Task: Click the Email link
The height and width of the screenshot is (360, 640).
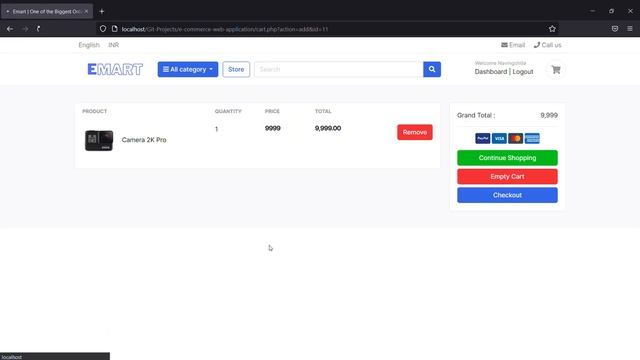Action: [513, 45]
